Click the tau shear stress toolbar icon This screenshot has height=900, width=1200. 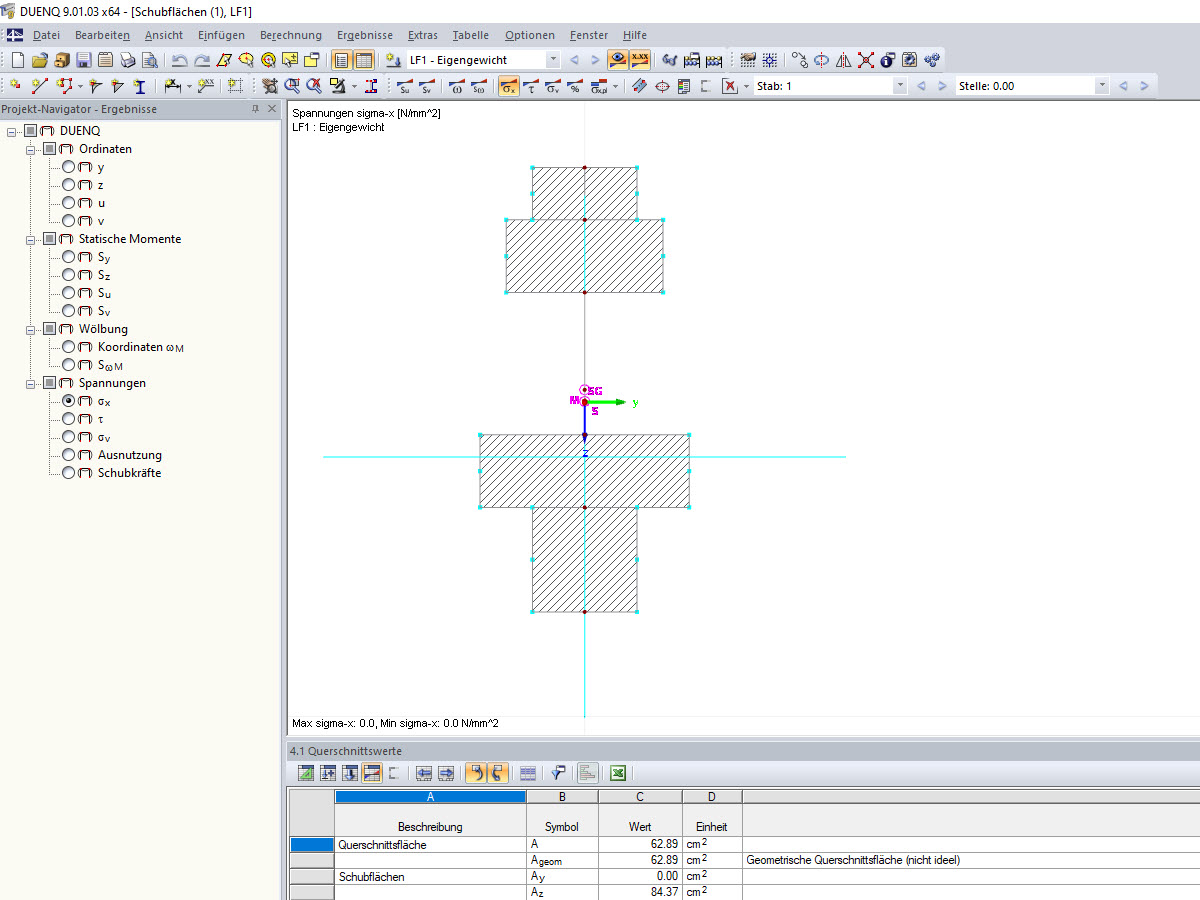(x=530, y=86)
